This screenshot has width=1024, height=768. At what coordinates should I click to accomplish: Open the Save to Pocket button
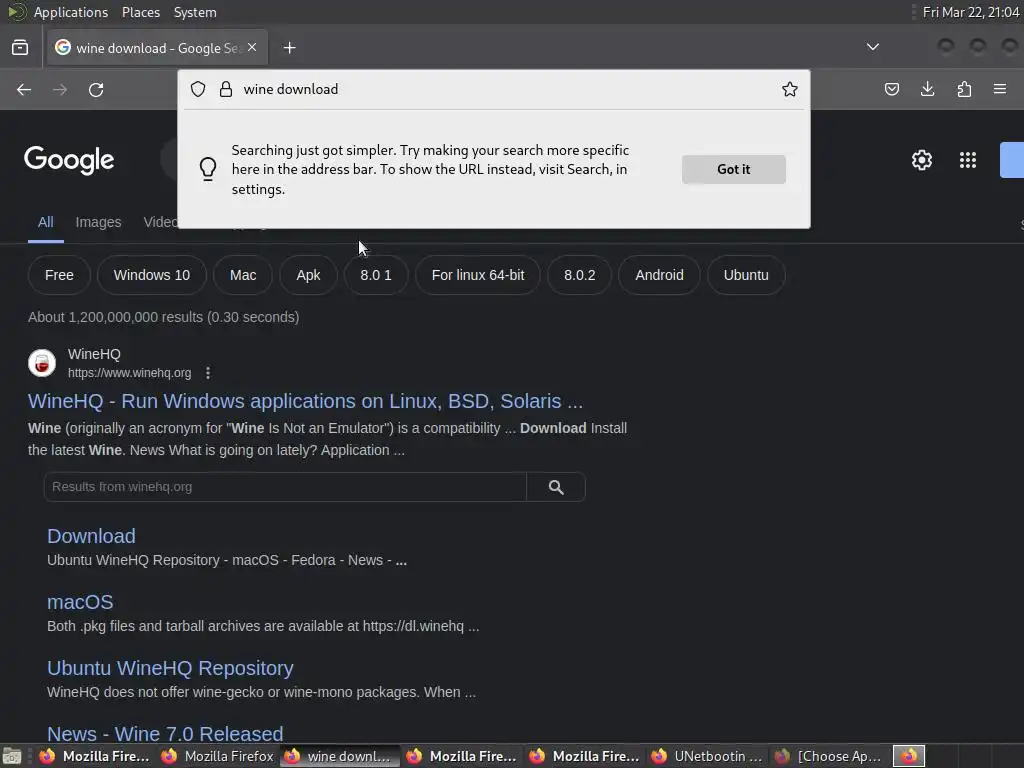click(892, 89)
